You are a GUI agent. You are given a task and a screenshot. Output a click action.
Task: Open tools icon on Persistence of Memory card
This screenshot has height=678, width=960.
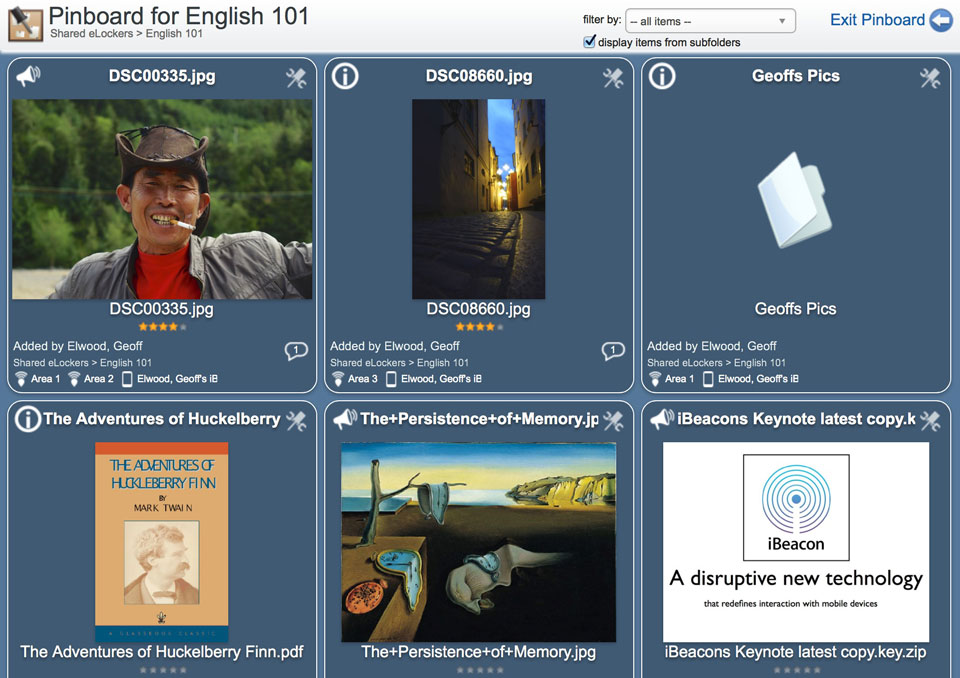tap(613, 421)
